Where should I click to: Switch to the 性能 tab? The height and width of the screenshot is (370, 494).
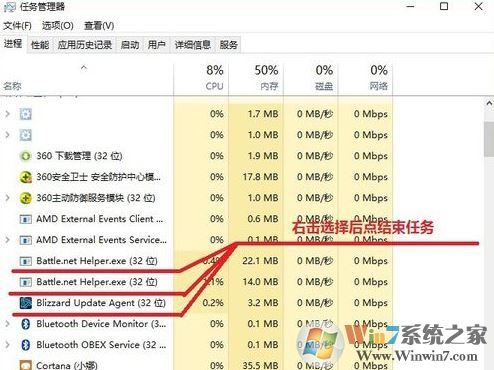(x=40, y=45)
